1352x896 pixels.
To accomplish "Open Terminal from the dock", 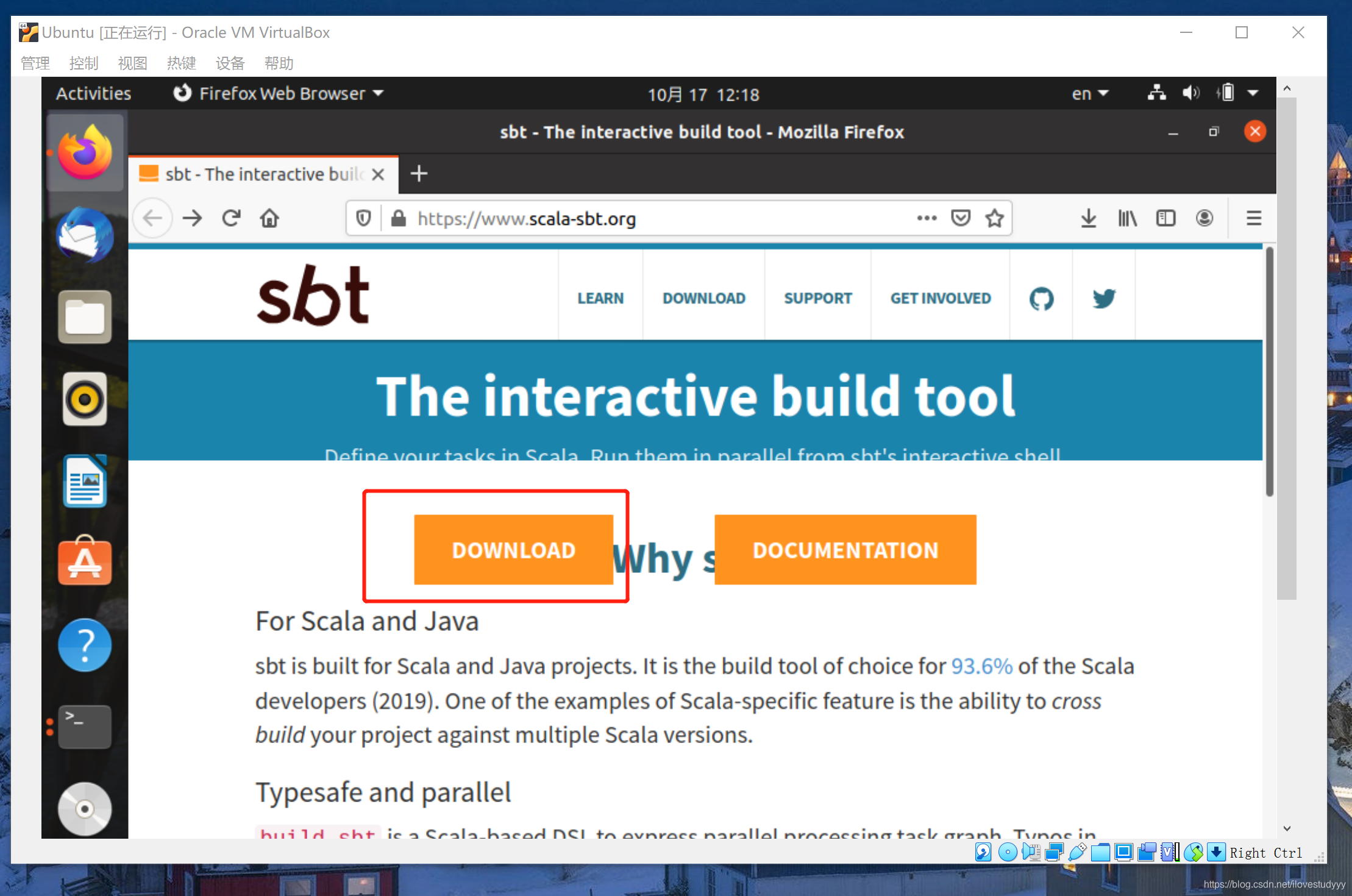I will coord(85,727).
